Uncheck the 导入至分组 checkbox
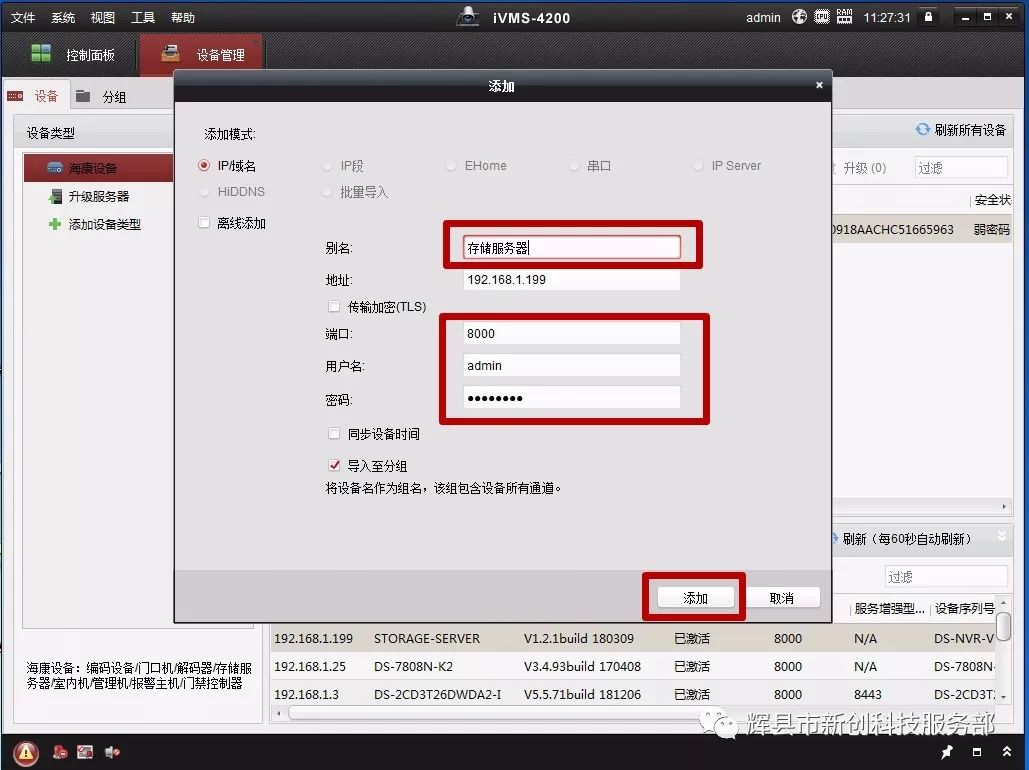This screenshot has width=1029, height=770. coord(334,465)
